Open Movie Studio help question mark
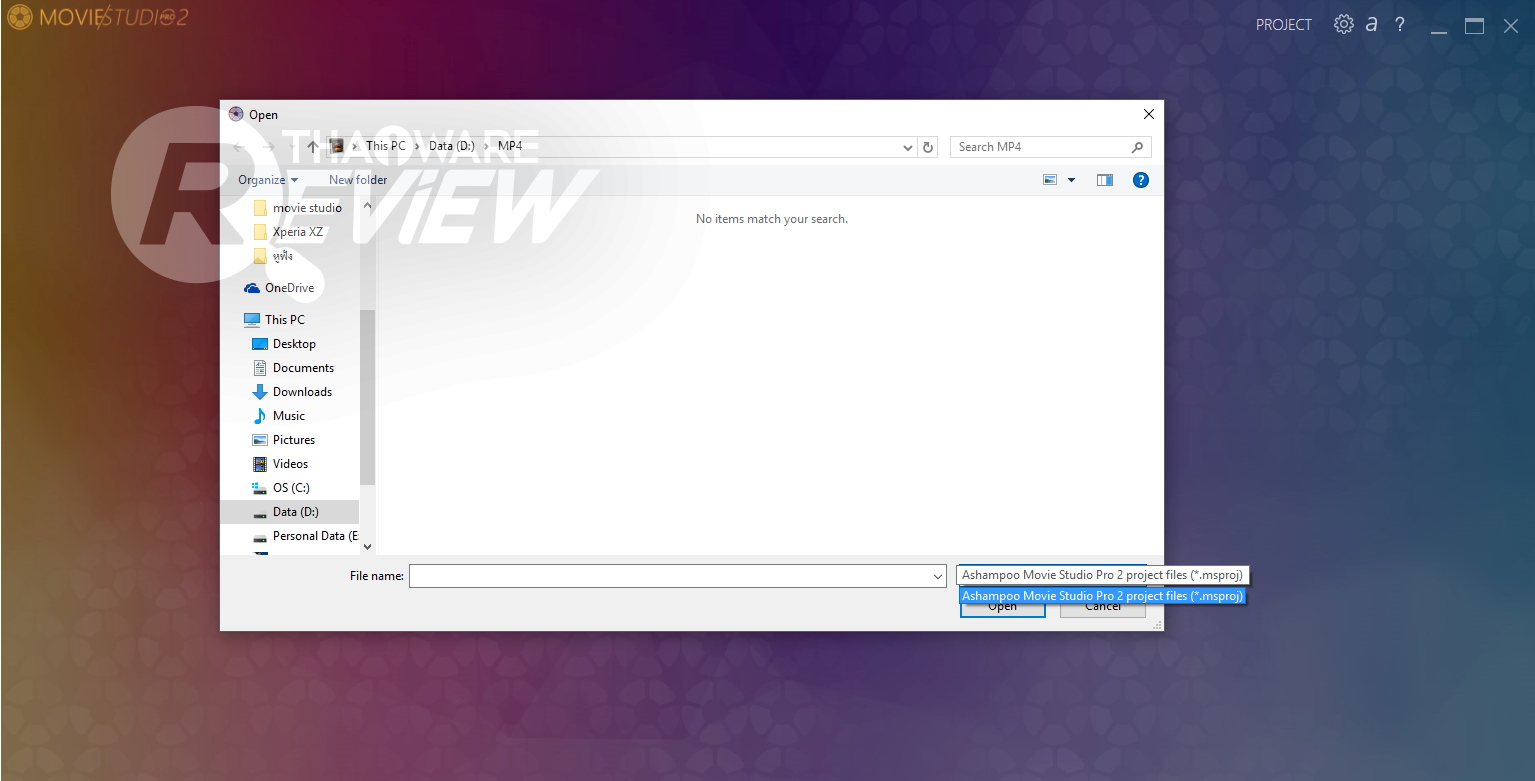Screen dimensions: 1535x781 pos(1400,24)
